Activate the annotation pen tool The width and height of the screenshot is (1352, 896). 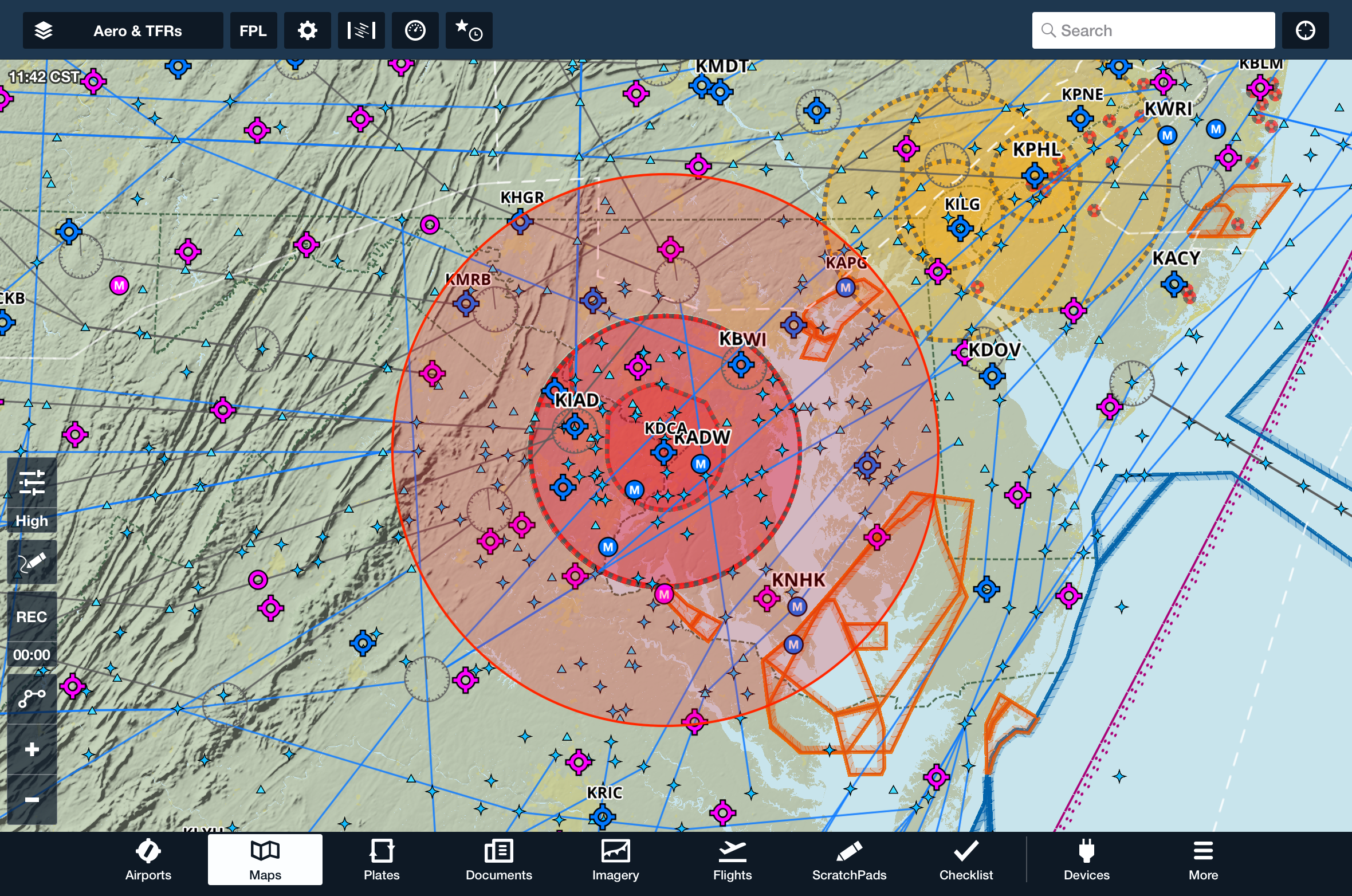[x=32, y=561]
